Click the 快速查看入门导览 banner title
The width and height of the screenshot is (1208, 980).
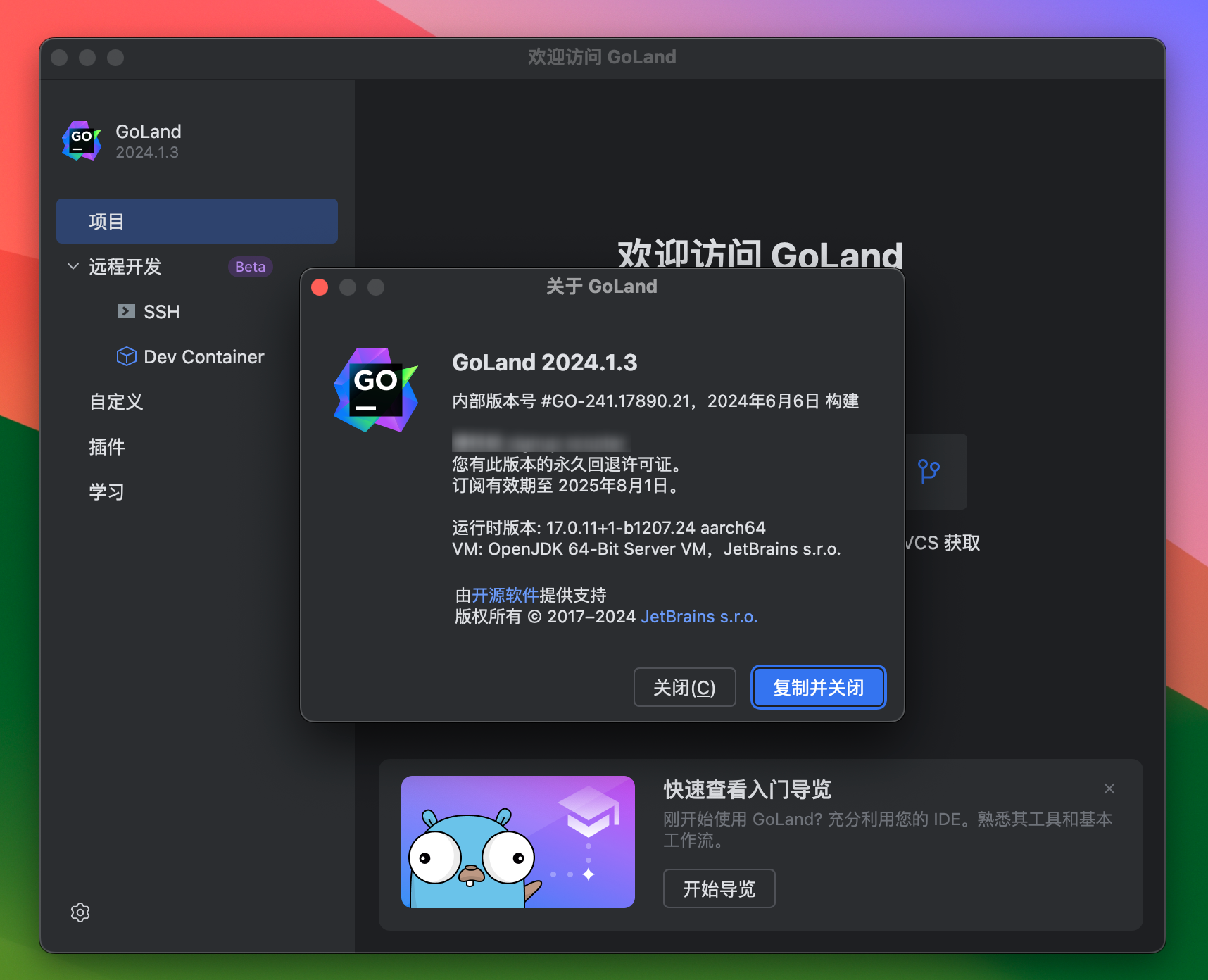pyautogui.click(x=747, y=789)
